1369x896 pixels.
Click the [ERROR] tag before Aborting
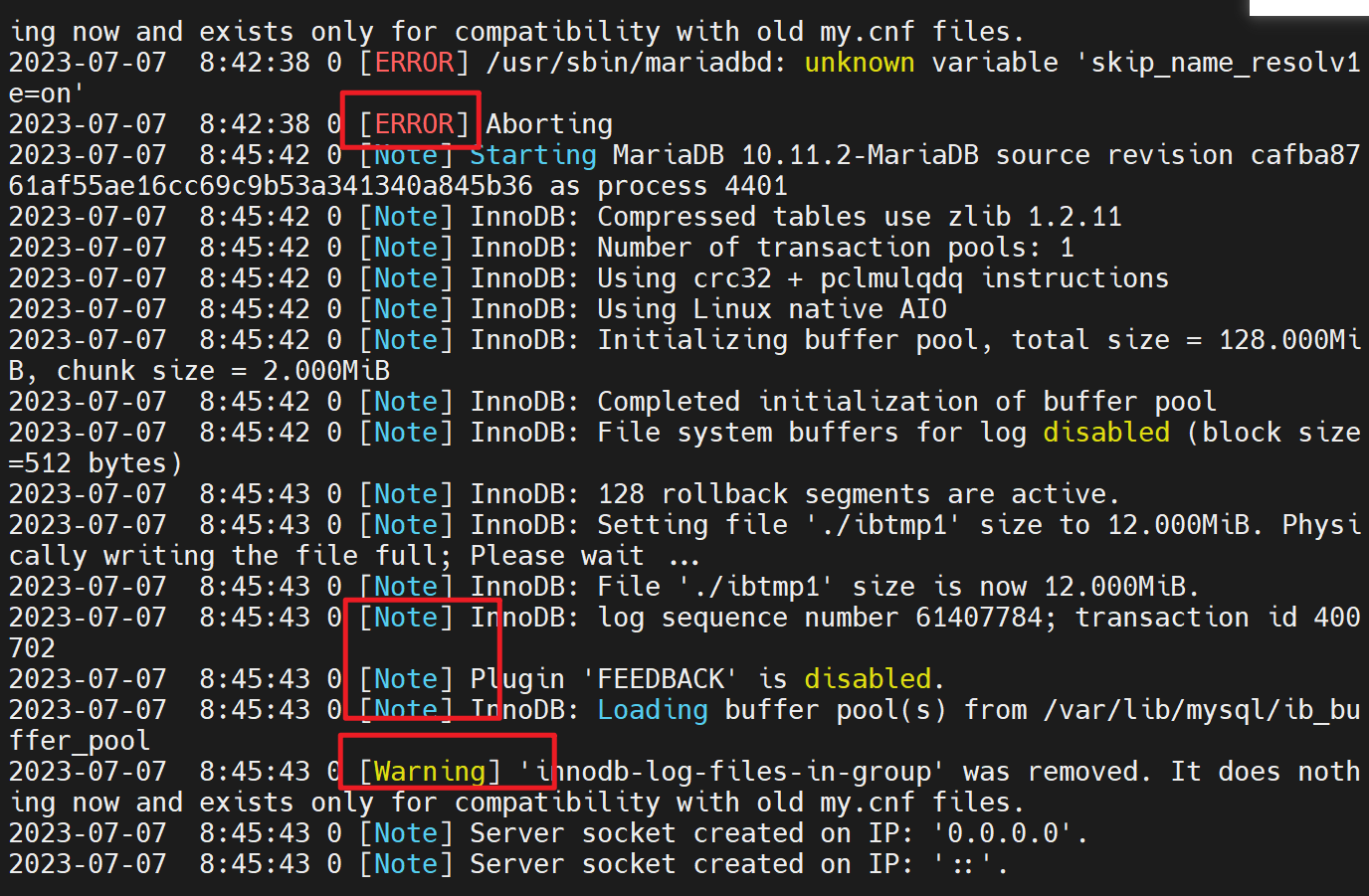[413, 124]
